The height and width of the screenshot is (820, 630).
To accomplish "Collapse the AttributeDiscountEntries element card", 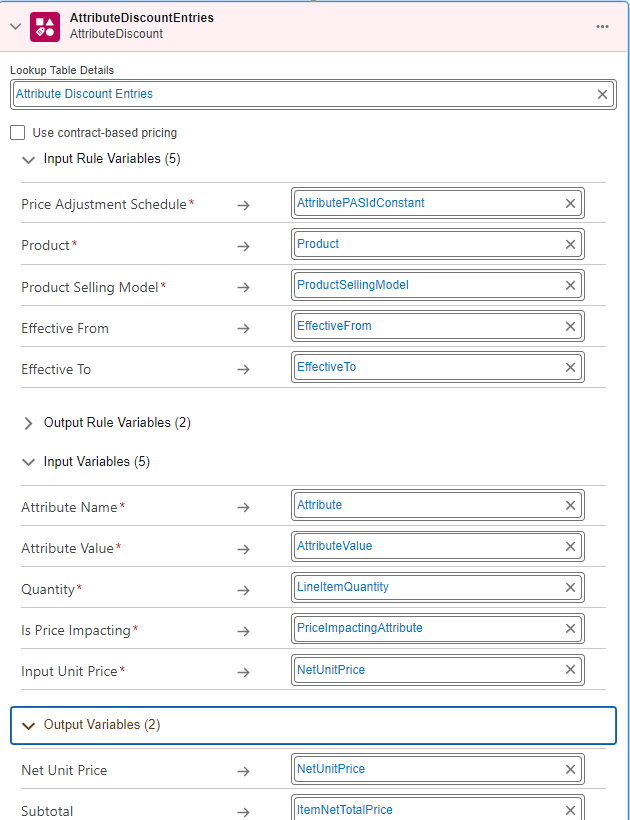I will [x=15, y=26].
